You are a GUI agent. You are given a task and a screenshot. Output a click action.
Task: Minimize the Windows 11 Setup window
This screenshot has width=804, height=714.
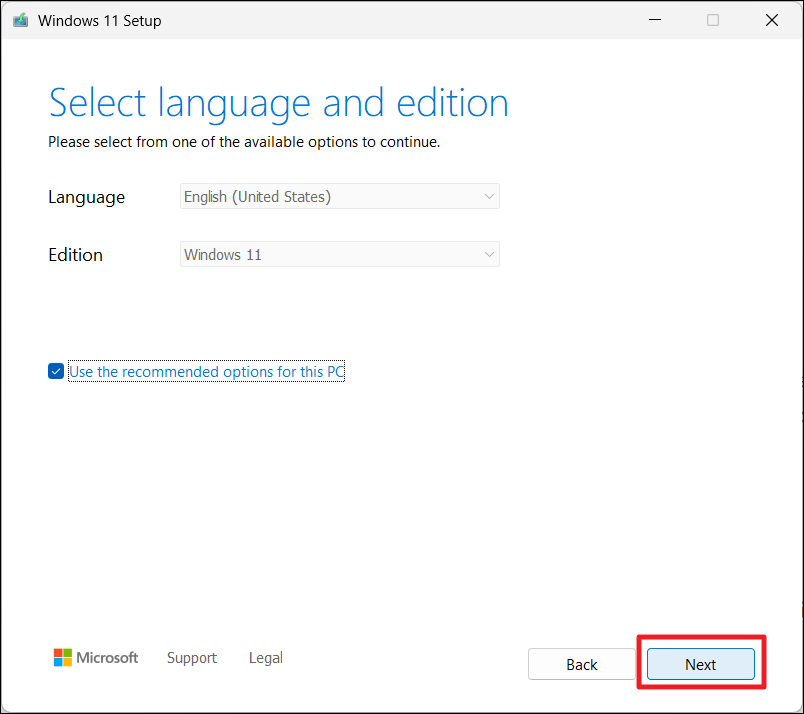[x=654, y=20]
